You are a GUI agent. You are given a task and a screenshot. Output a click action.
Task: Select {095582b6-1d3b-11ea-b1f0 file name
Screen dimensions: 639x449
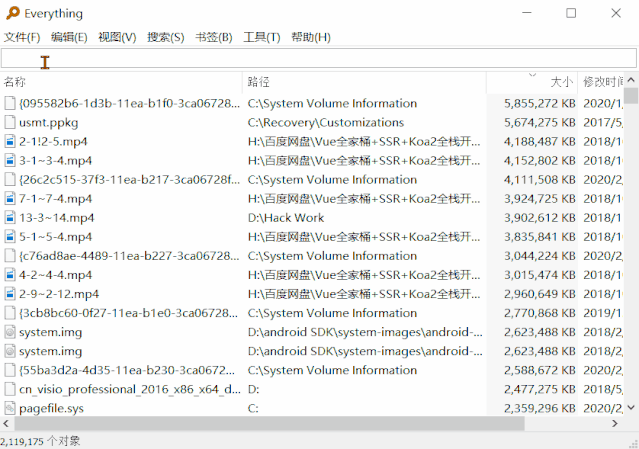130,103
